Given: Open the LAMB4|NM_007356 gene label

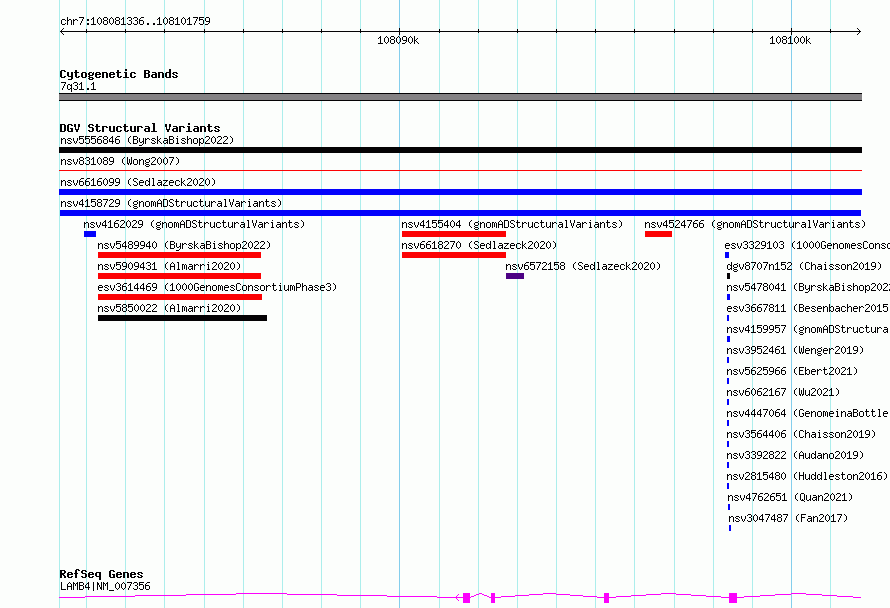Looking at the screenshot, I should coord(105,586).
